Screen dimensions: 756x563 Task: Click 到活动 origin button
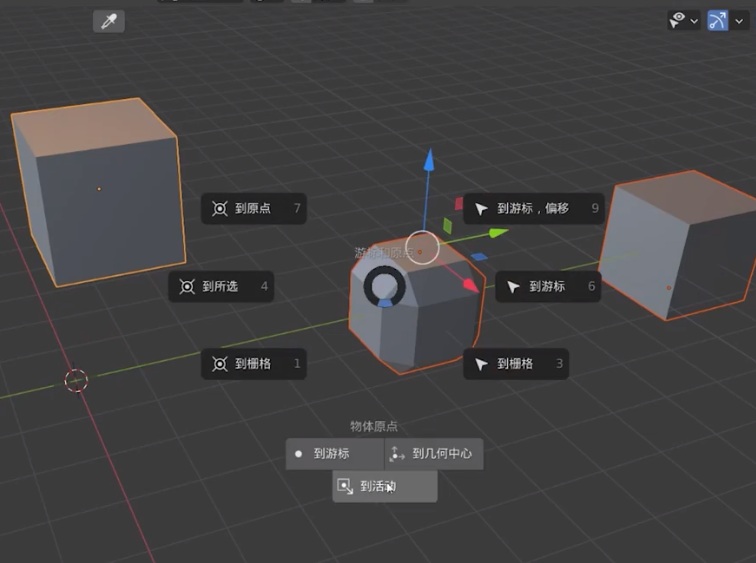[x=385, y=486]
